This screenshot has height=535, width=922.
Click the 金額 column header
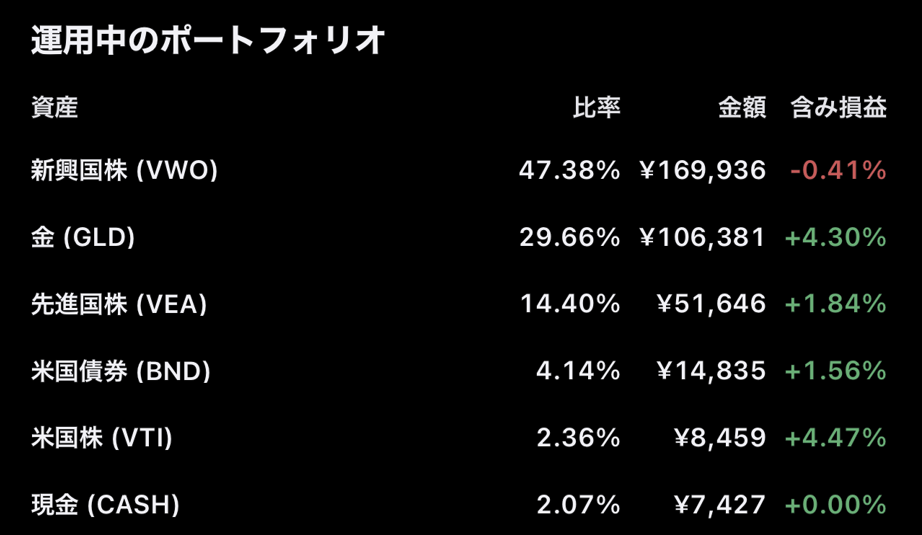742,108
